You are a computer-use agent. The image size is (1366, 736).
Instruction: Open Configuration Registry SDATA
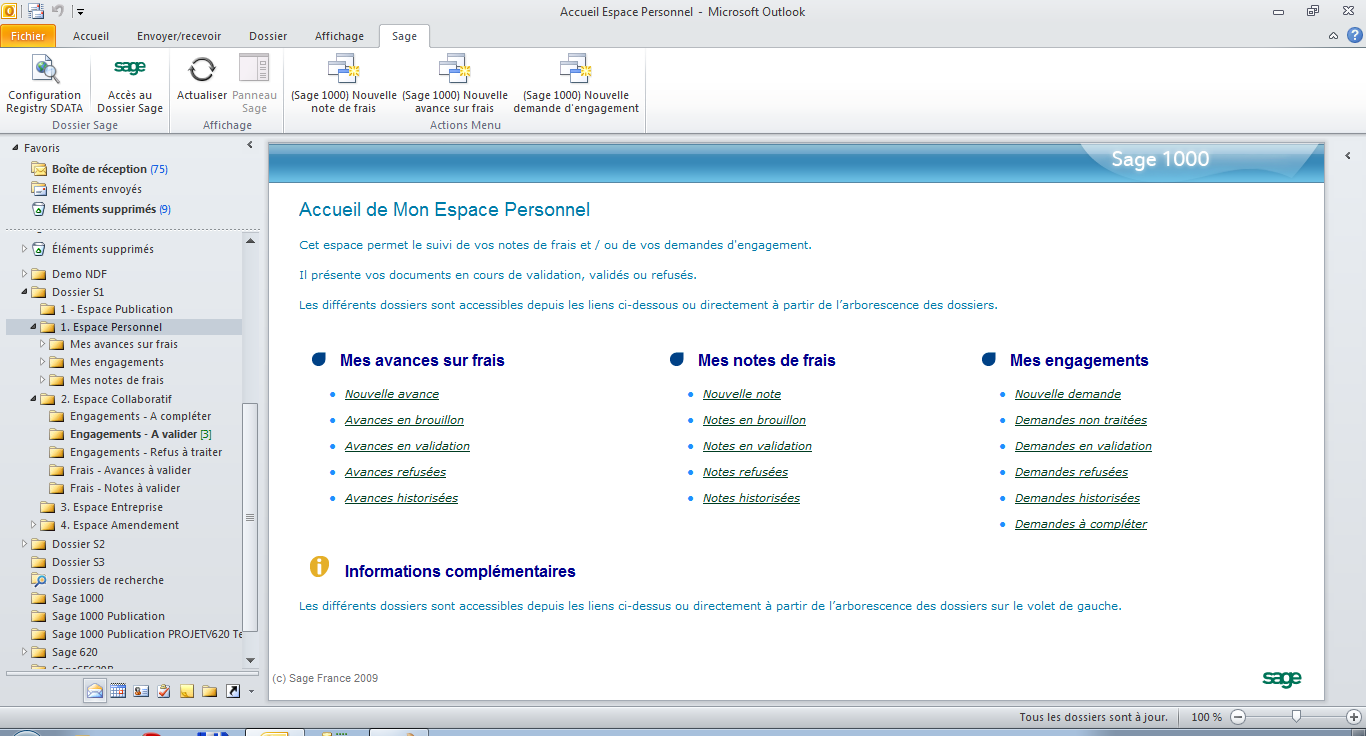pyautogui.click(x=44, y=84)
